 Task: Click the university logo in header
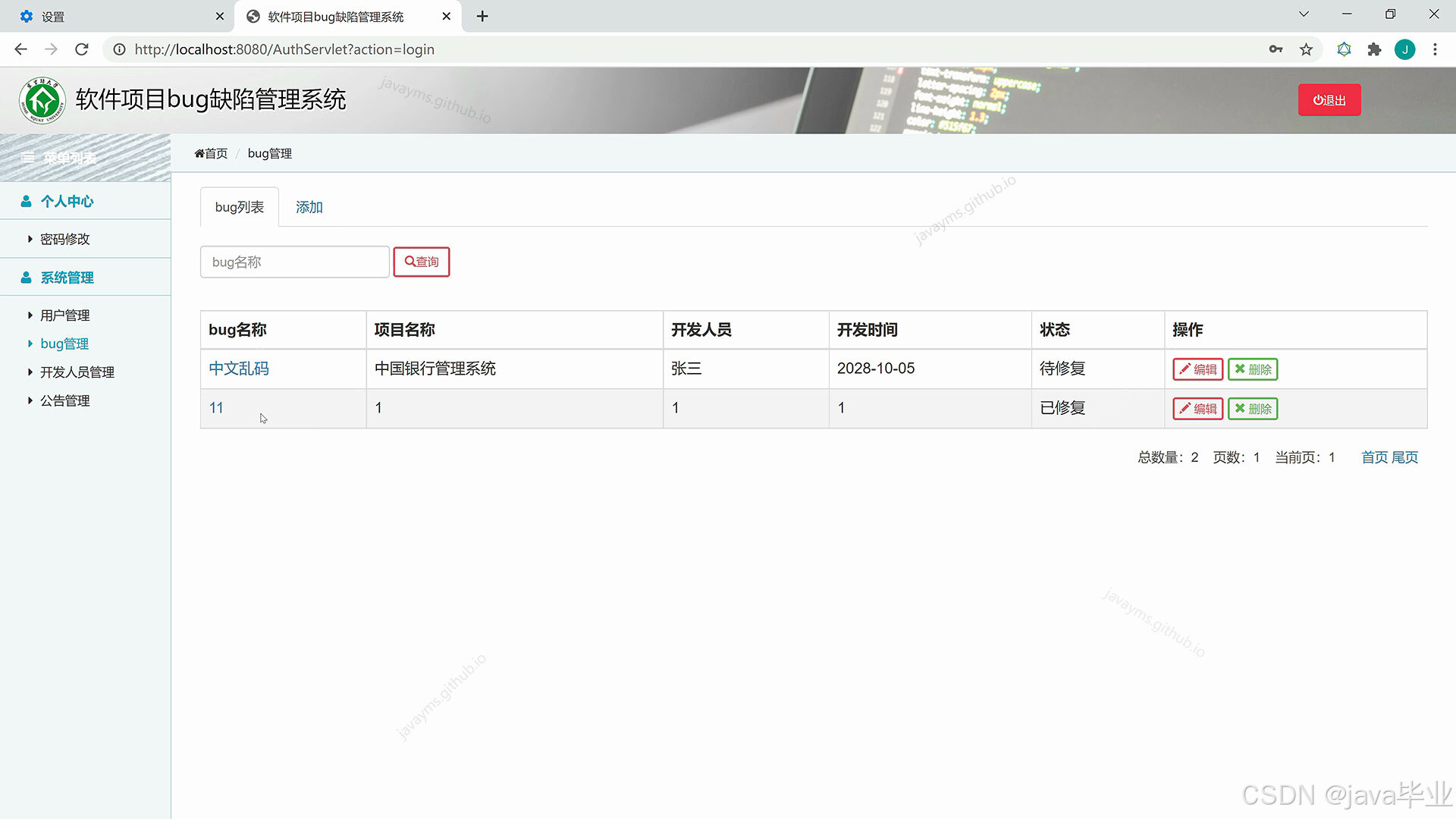pyautogui.click(x=42, y=100)
